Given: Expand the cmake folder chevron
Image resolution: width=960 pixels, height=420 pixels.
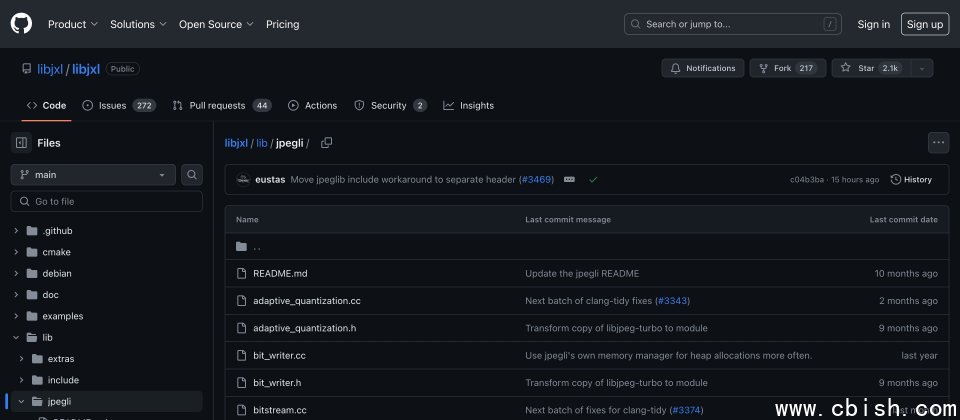Looking at the screenshot, I should [x=17, y=252].
